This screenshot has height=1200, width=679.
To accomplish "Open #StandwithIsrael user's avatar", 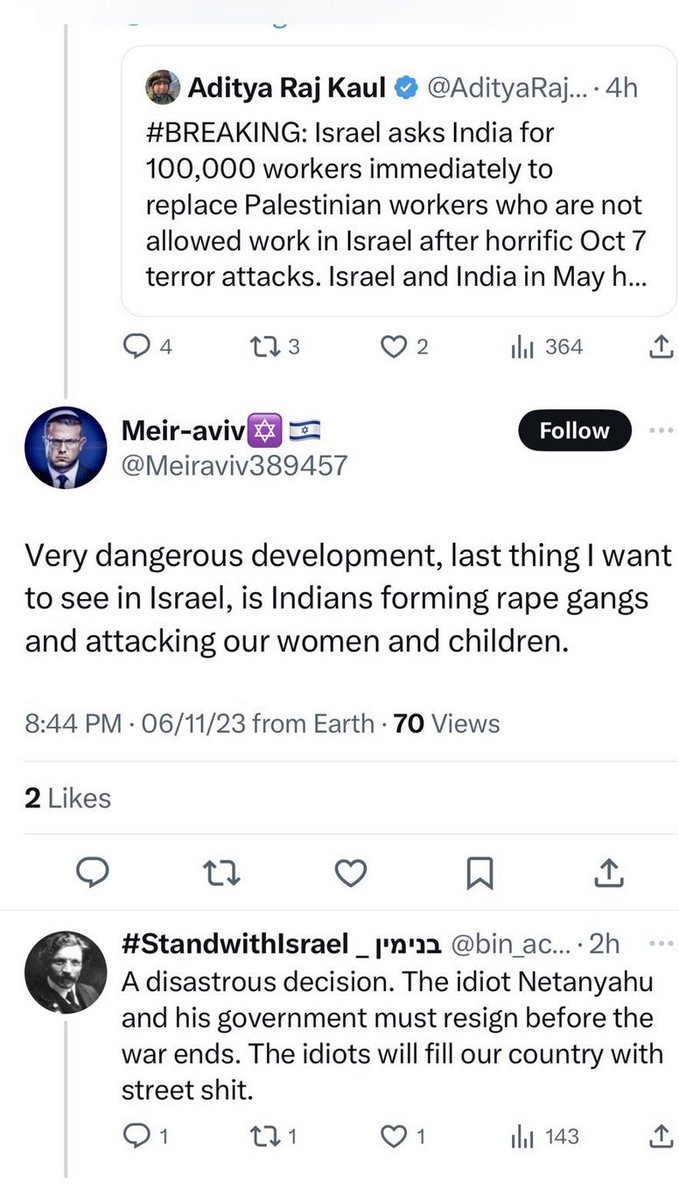I will 64,968.
